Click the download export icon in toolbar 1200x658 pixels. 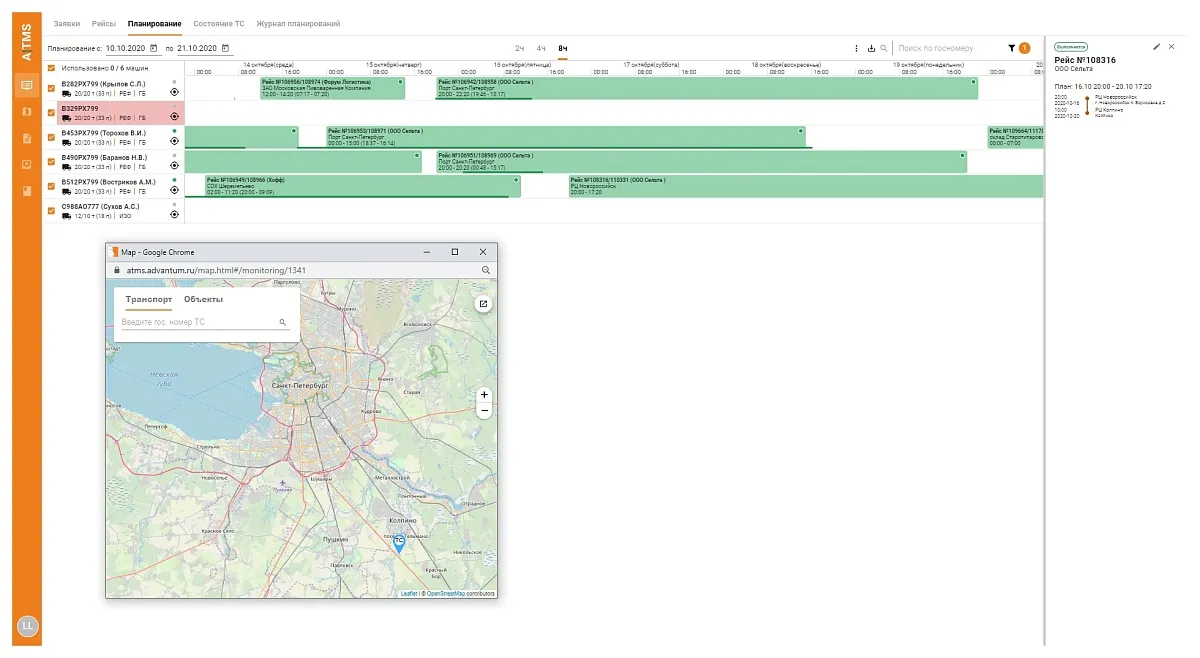coord(870,48)
